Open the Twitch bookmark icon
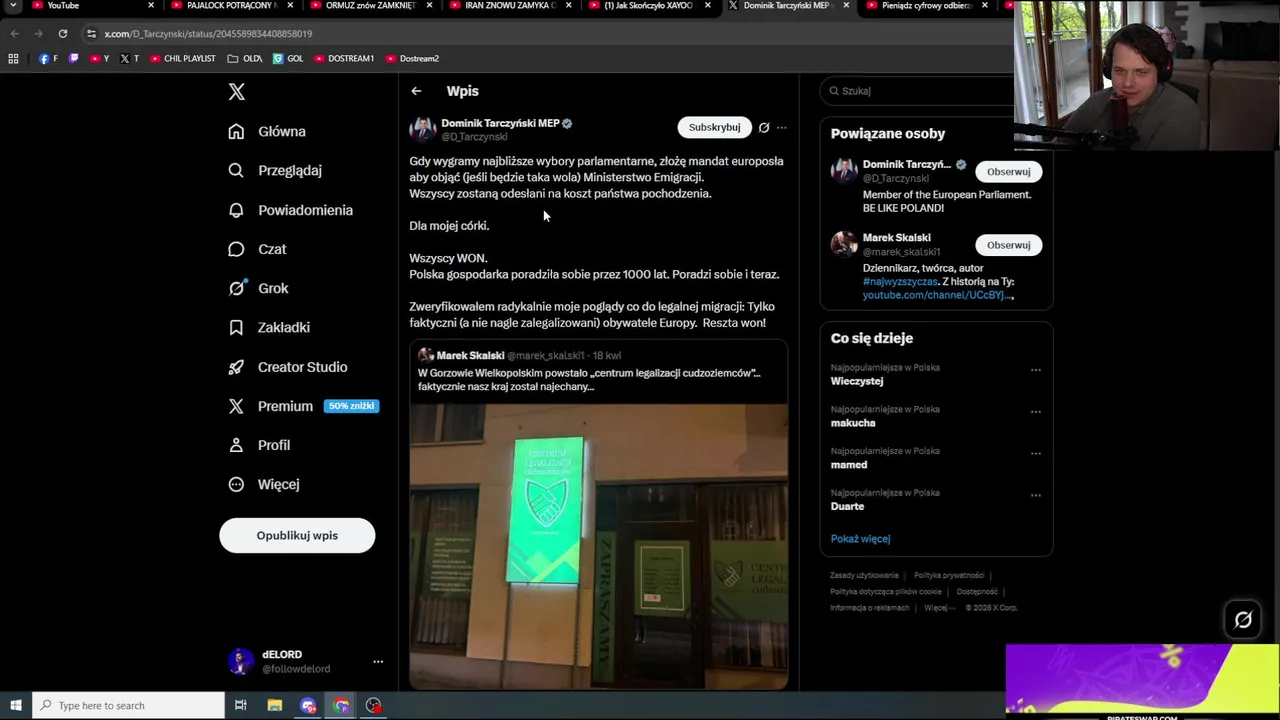 [x=73, y=59]
